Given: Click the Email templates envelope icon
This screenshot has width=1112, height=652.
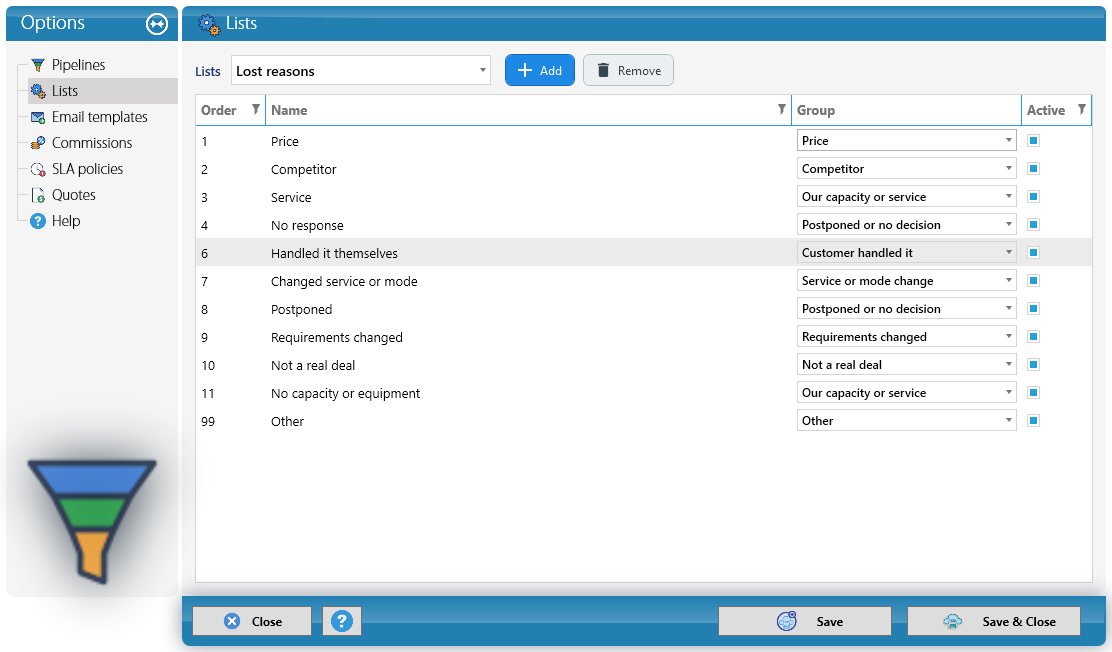Looking at the screenshot, I should (38, 117).
